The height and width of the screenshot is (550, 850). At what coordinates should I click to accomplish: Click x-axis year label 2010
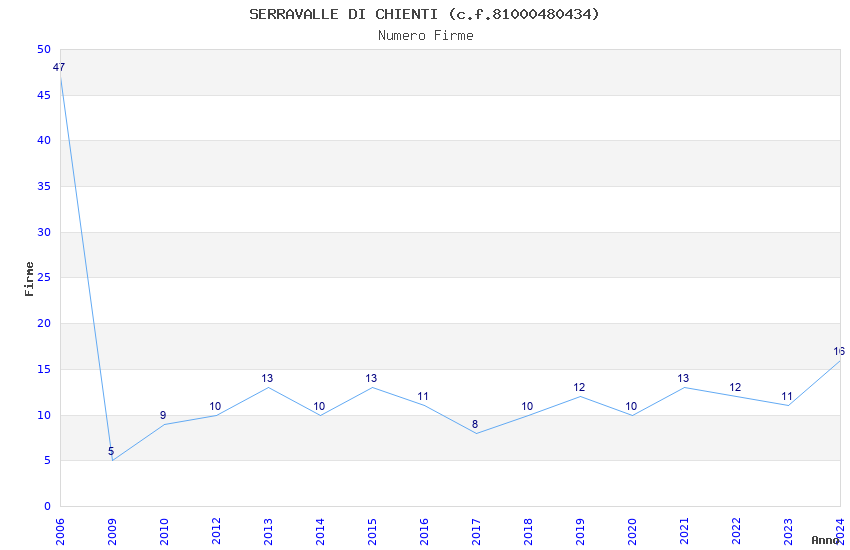(164, 531)
